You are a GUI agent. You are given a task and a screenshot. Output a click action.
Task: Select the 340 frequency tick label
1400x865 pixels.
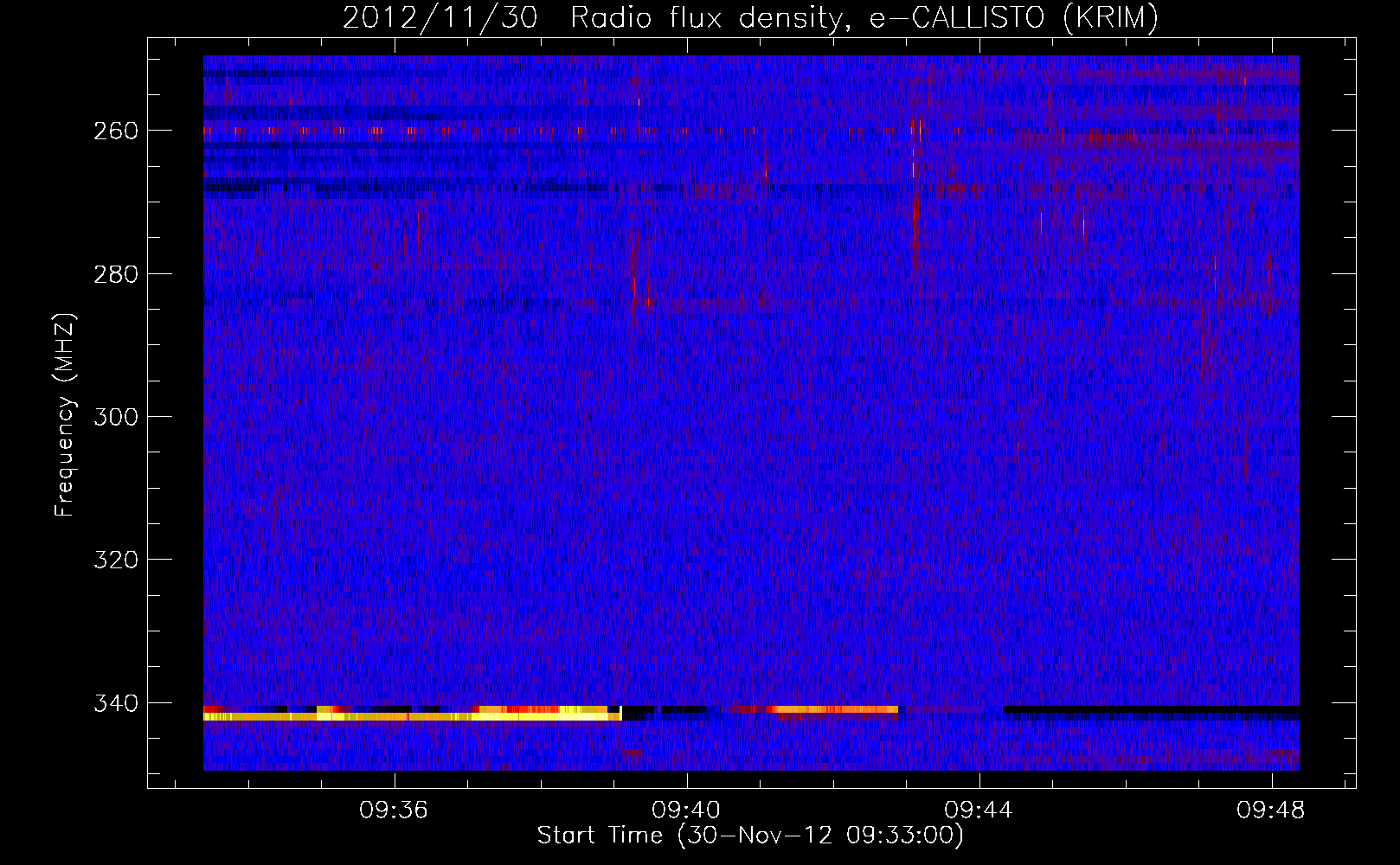115,703
